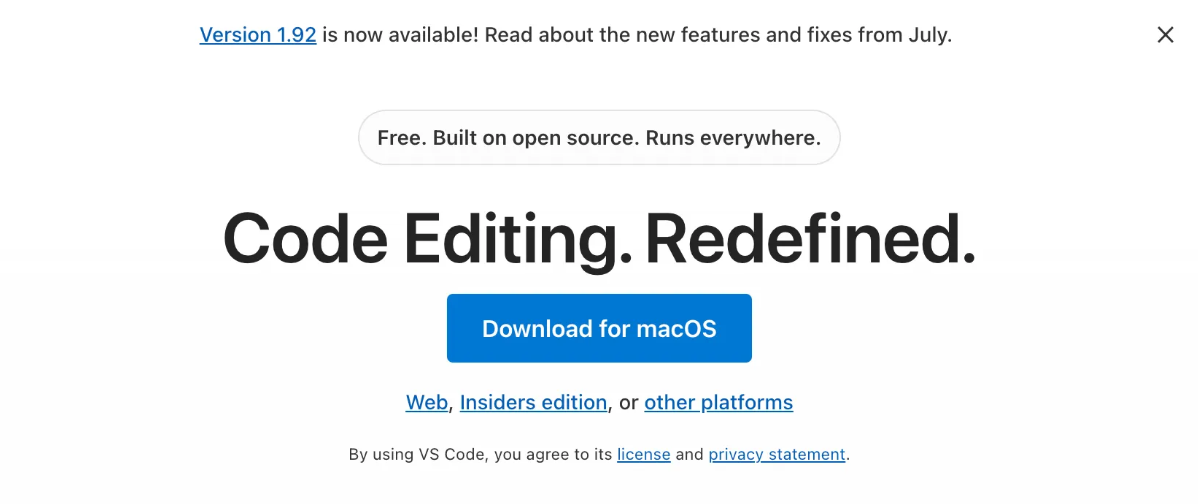Image resolution: width=1198 pixels, height=504 pixels.
Task: Open the other platforms link
Action: point(718,402)
